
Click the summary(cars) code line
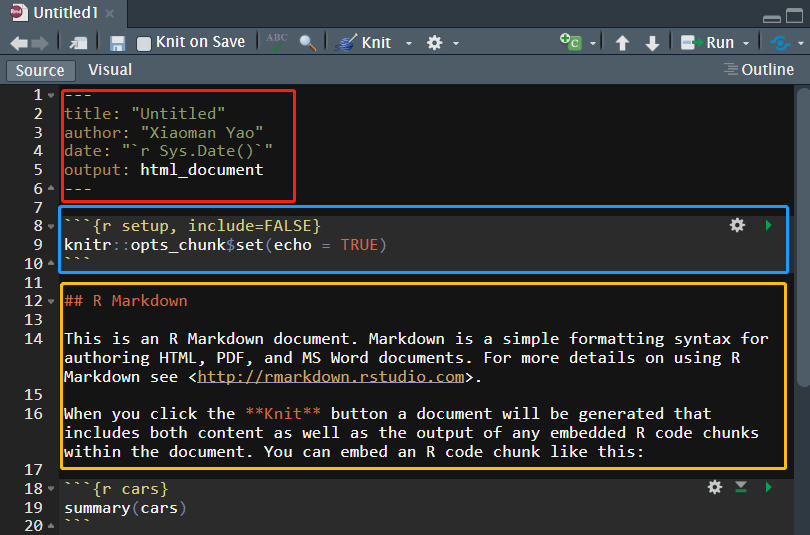pos(125,508)
